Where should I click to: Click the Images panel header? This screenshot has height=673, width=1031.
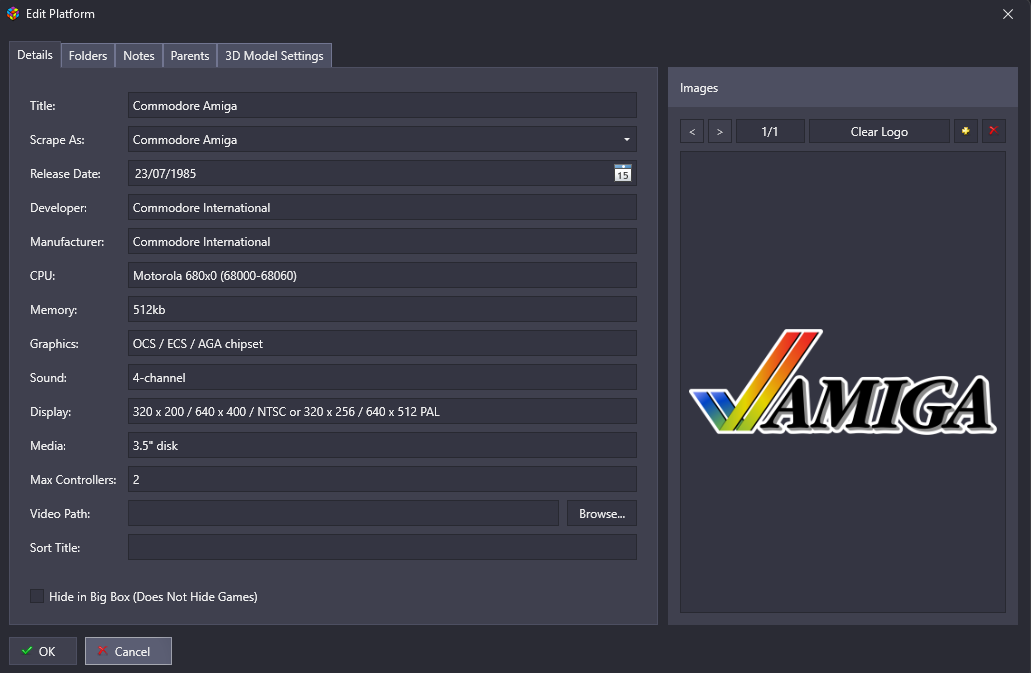tap(842, 87)
